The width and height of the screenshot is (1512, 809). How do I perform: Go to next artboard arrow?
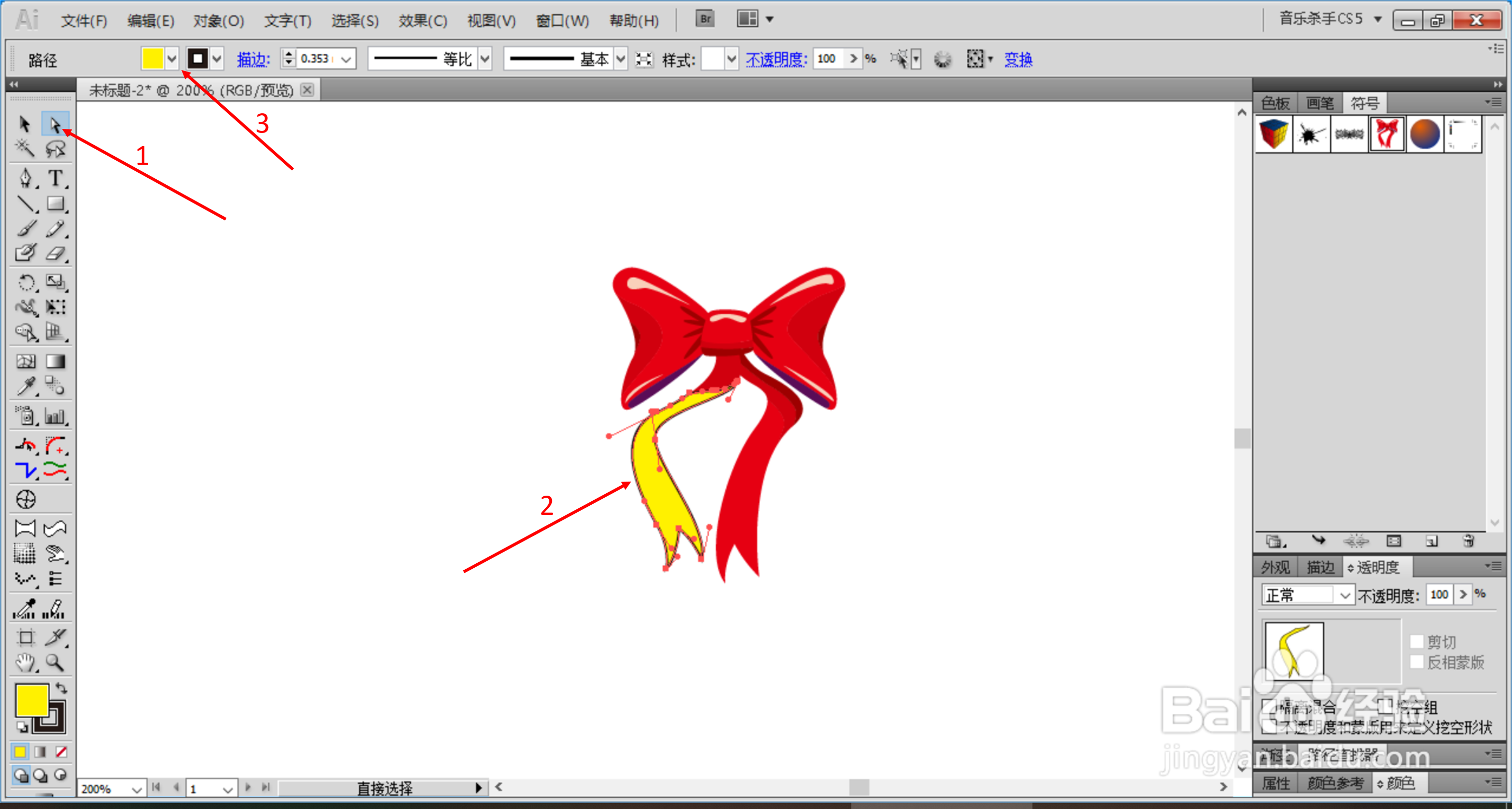click(x=247, y=787)
